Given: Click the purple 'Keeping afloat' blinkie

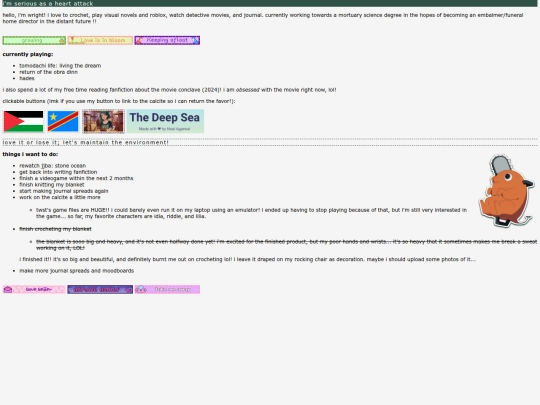Looking at the screenshot, I should (167, 40).
